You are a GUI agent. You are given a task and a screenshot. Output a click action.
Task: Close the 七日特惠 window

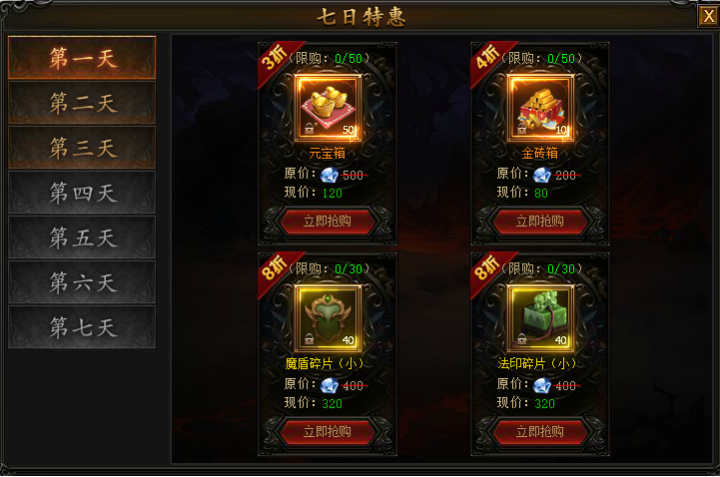coord(708,17)
